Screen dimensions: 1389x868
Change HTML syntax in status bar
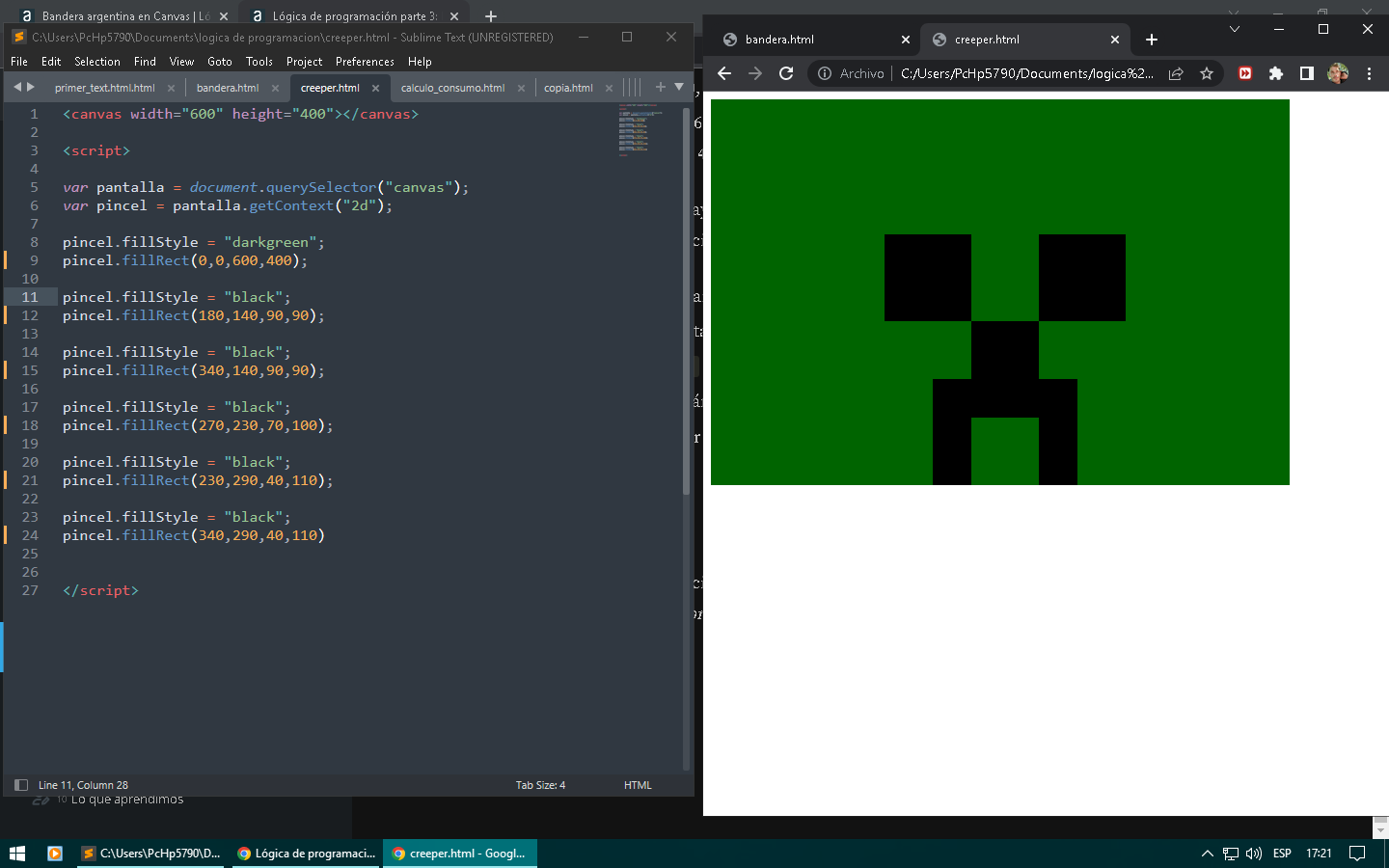coord(638,785)
